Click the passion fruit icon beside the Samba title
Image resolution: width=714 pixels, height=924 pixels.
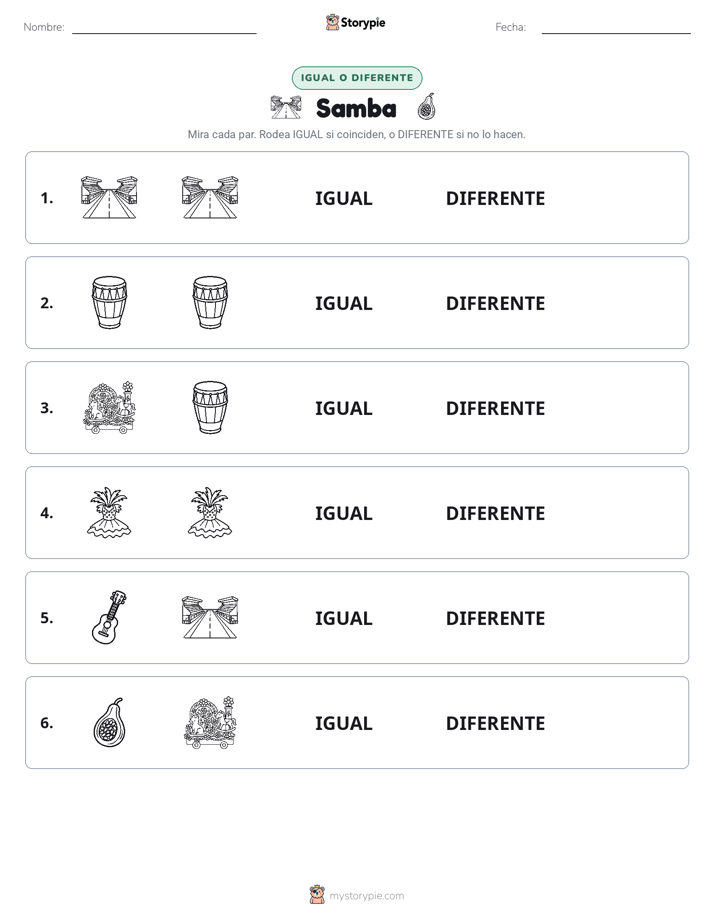click(x=426, y=107)
